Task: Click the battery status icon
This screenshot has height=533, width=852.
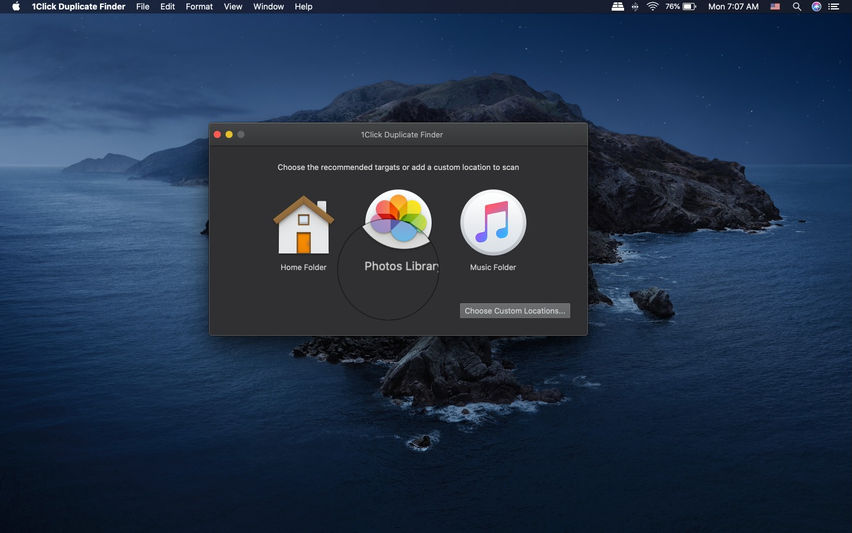Action: tap(690, 7)
